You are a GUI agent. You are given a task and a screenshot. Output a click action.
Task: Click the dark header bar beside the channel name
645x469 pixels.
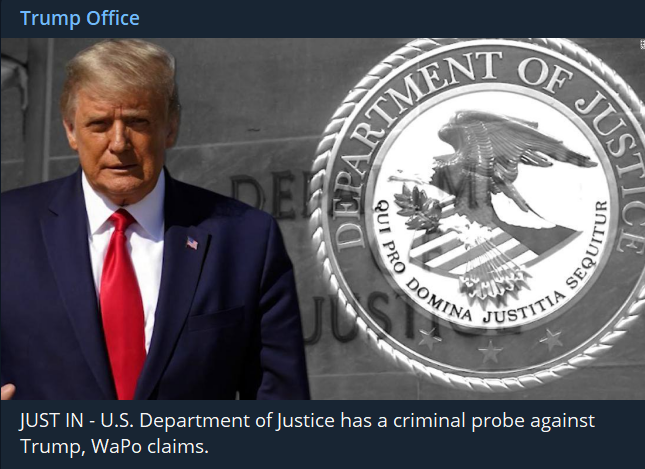point(400,19)
